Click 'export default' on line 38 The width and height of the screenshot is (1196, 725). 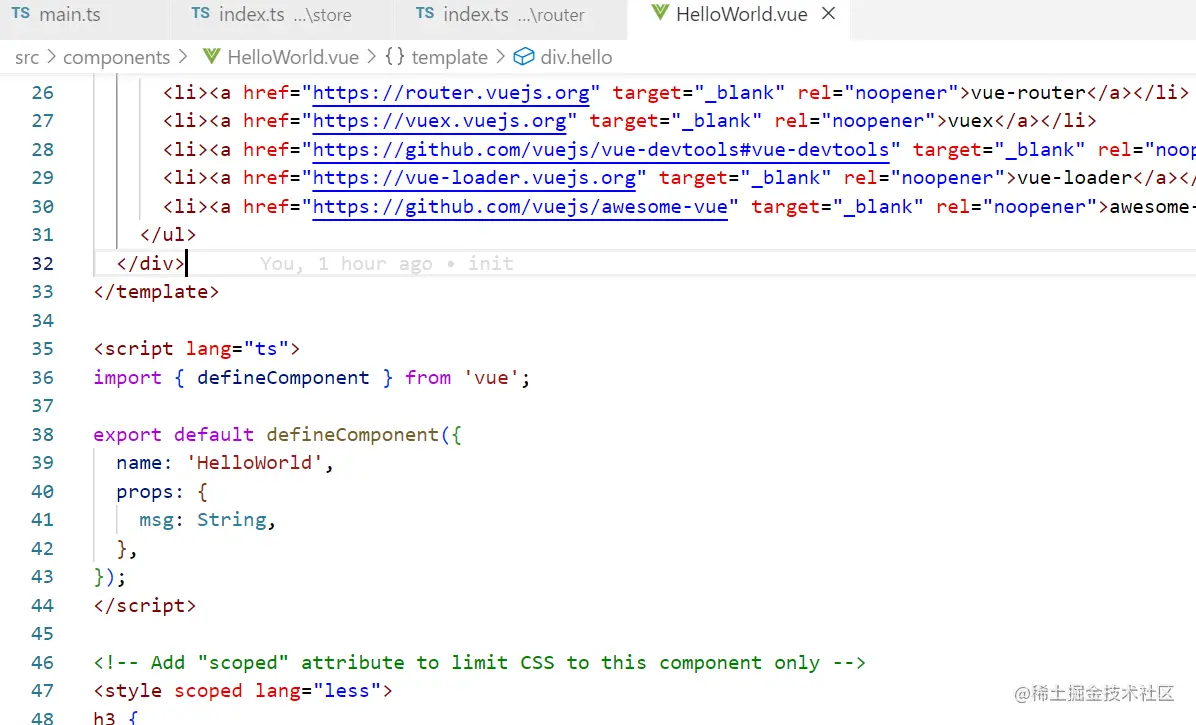coord(173,435)
